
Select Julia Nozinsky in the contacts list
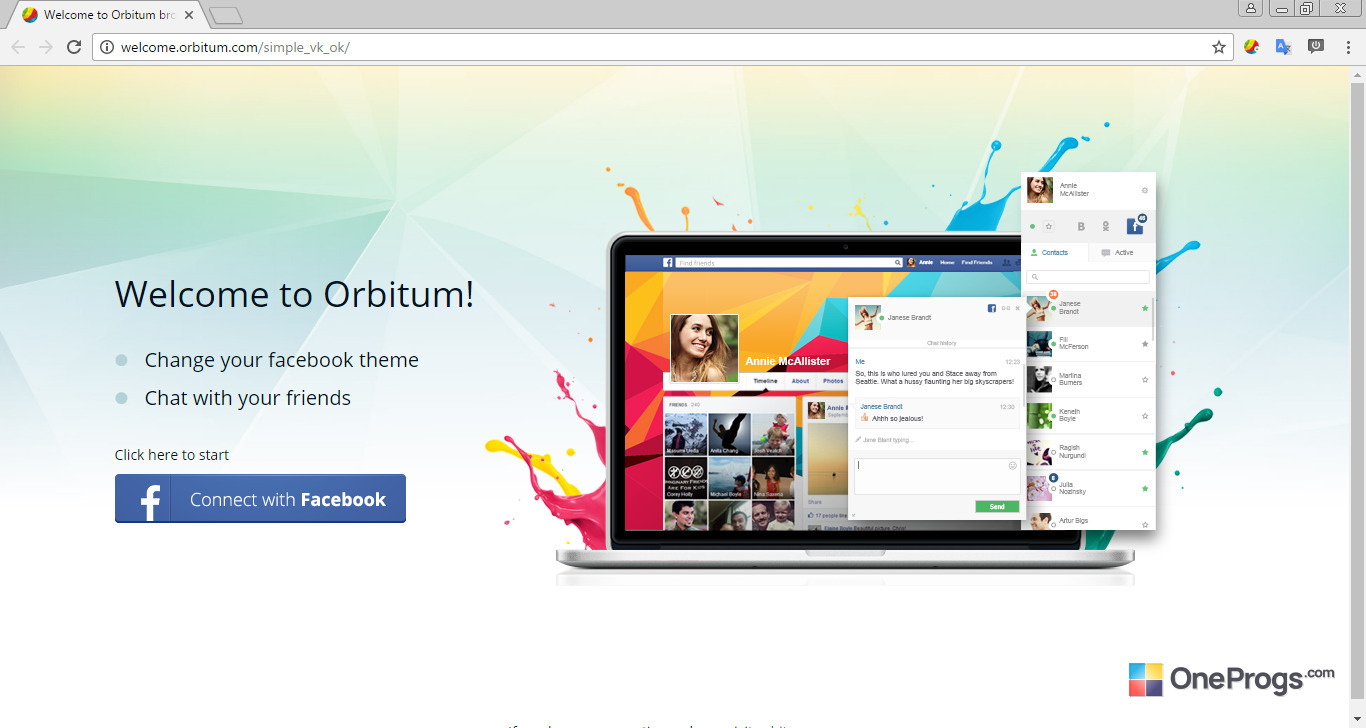pyautogui.click(x=1088, y=488)
